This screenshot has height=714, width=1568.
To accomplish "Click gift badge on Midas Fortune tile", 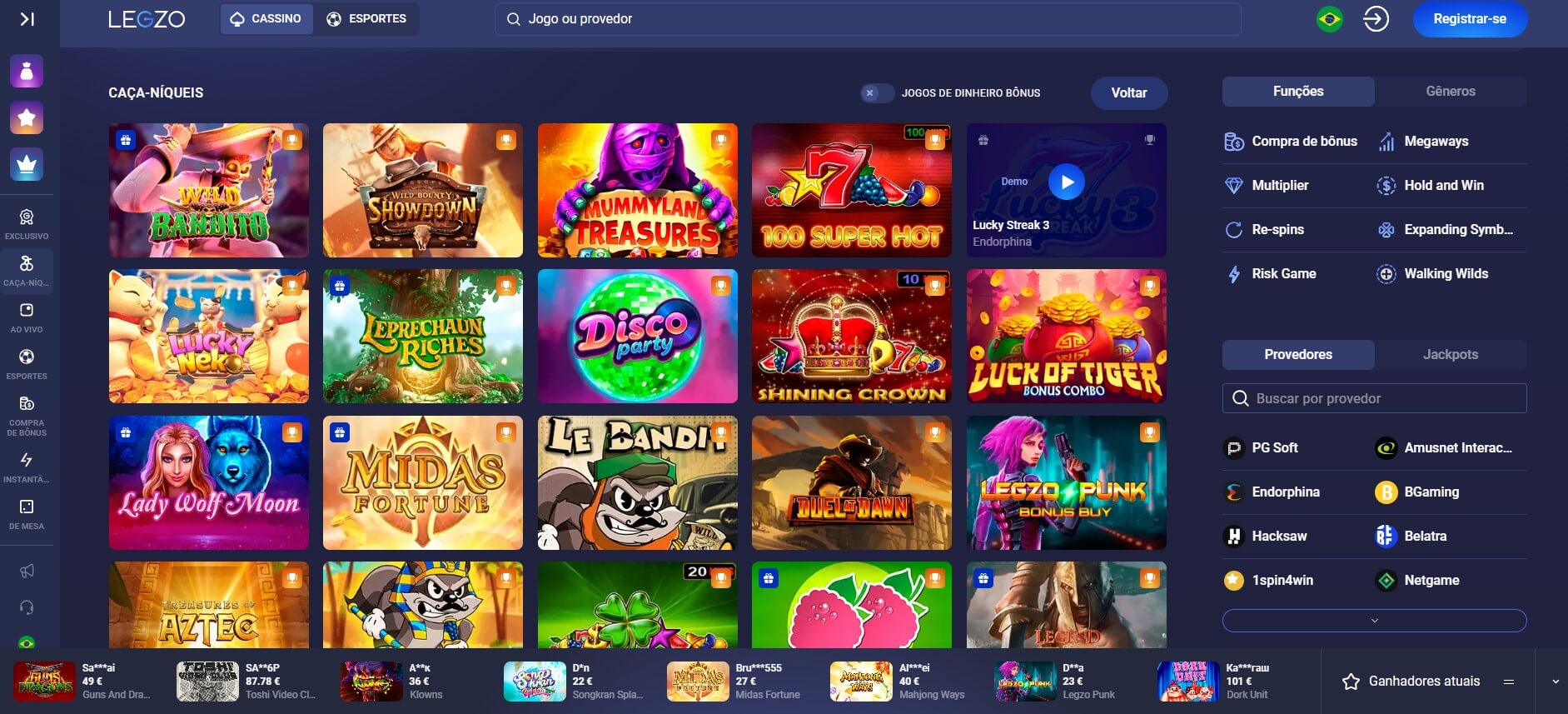I will click(x=339, y=432).
